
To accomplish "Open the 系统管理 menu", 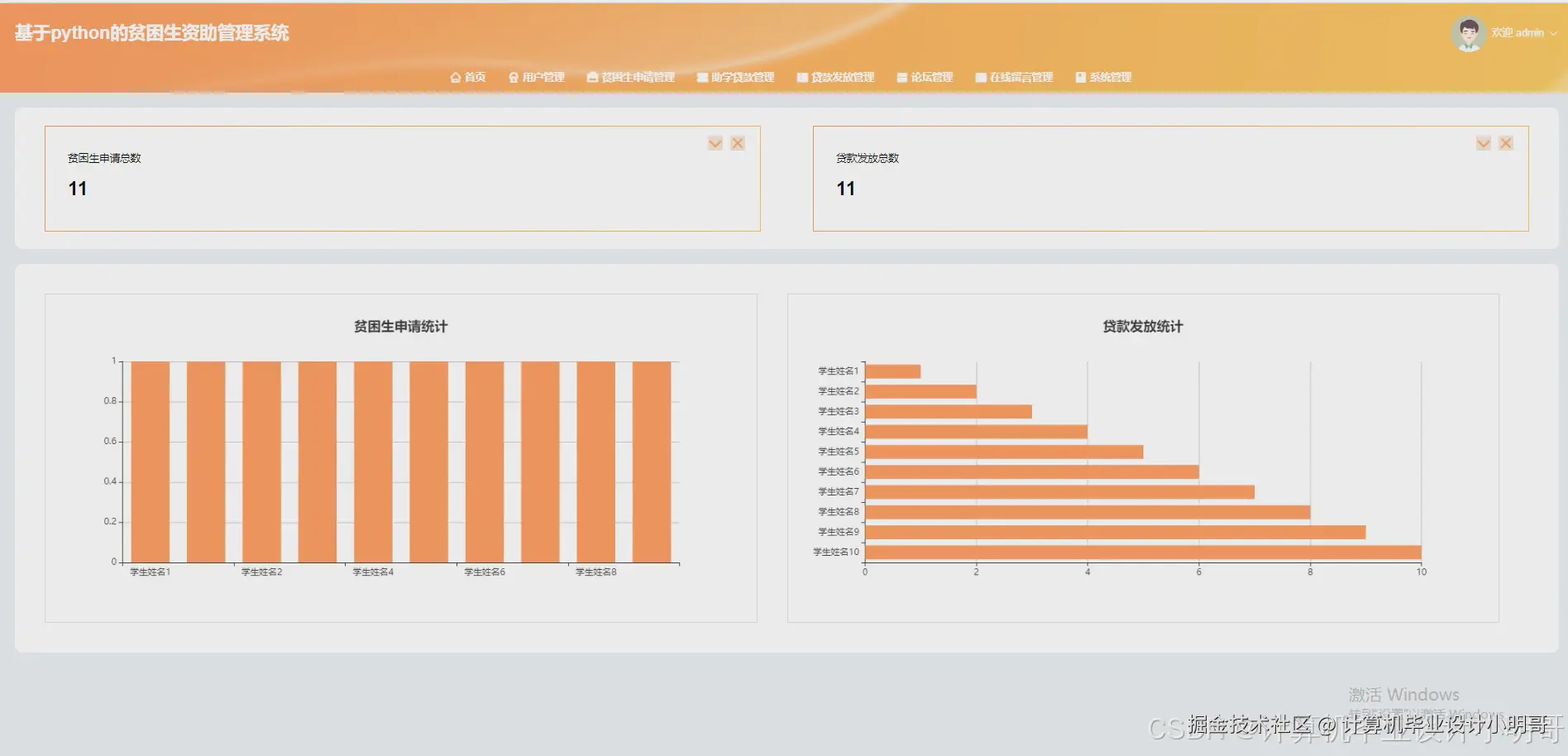I will [x=1103, y=77].
